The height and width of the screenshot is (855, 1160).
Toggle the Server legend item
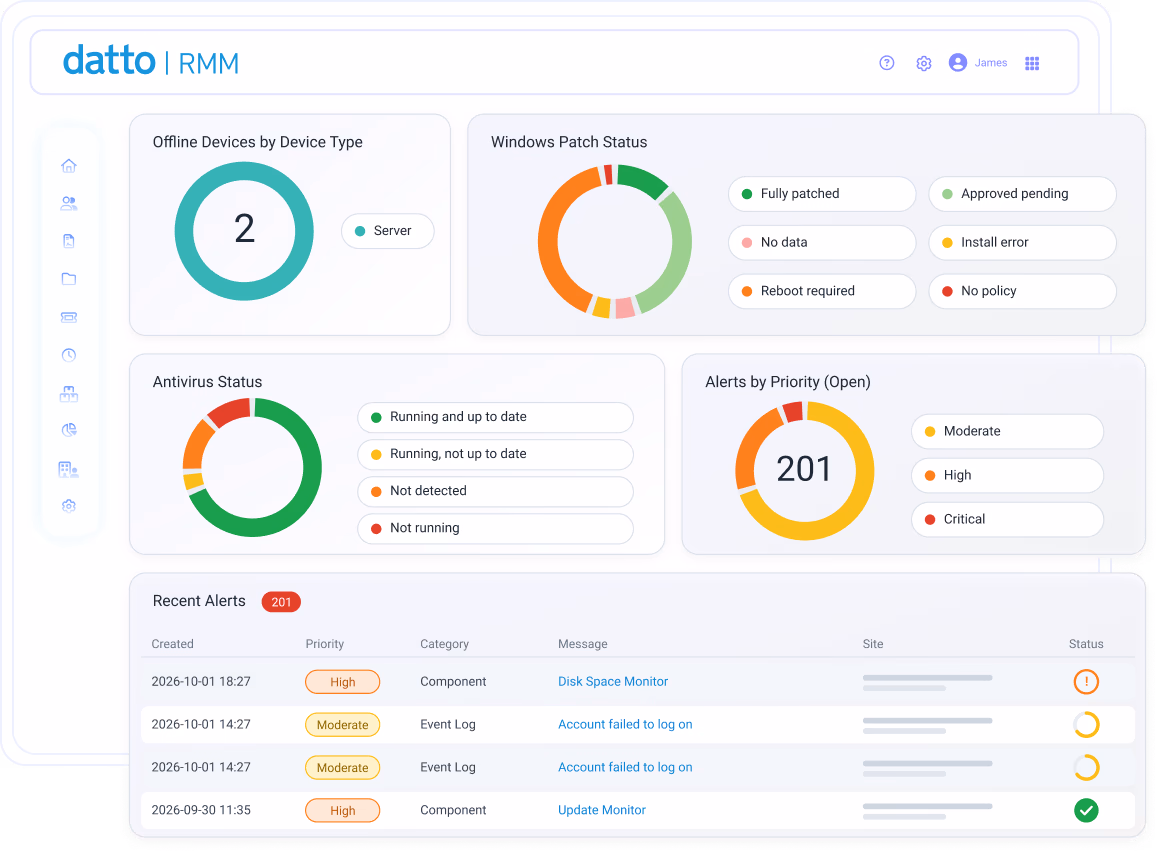(x=388, y=231)
